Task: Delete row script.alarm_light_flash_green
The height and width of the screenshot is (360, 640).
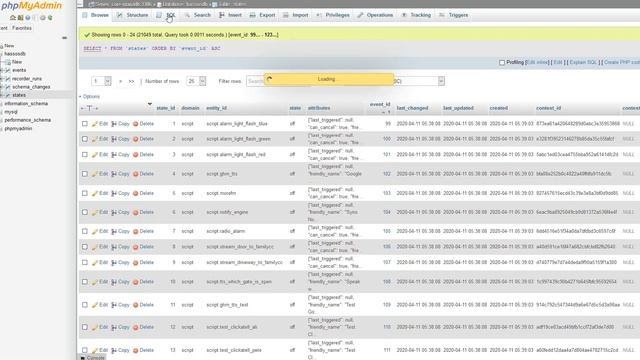Action: (143, 139)
